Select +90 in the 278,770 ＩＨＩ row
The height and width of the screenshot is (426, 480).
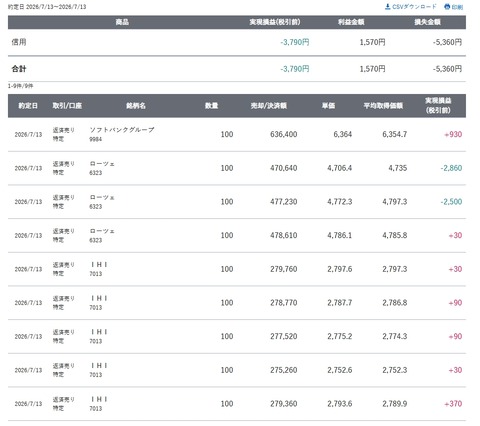(x=455, y=303)
